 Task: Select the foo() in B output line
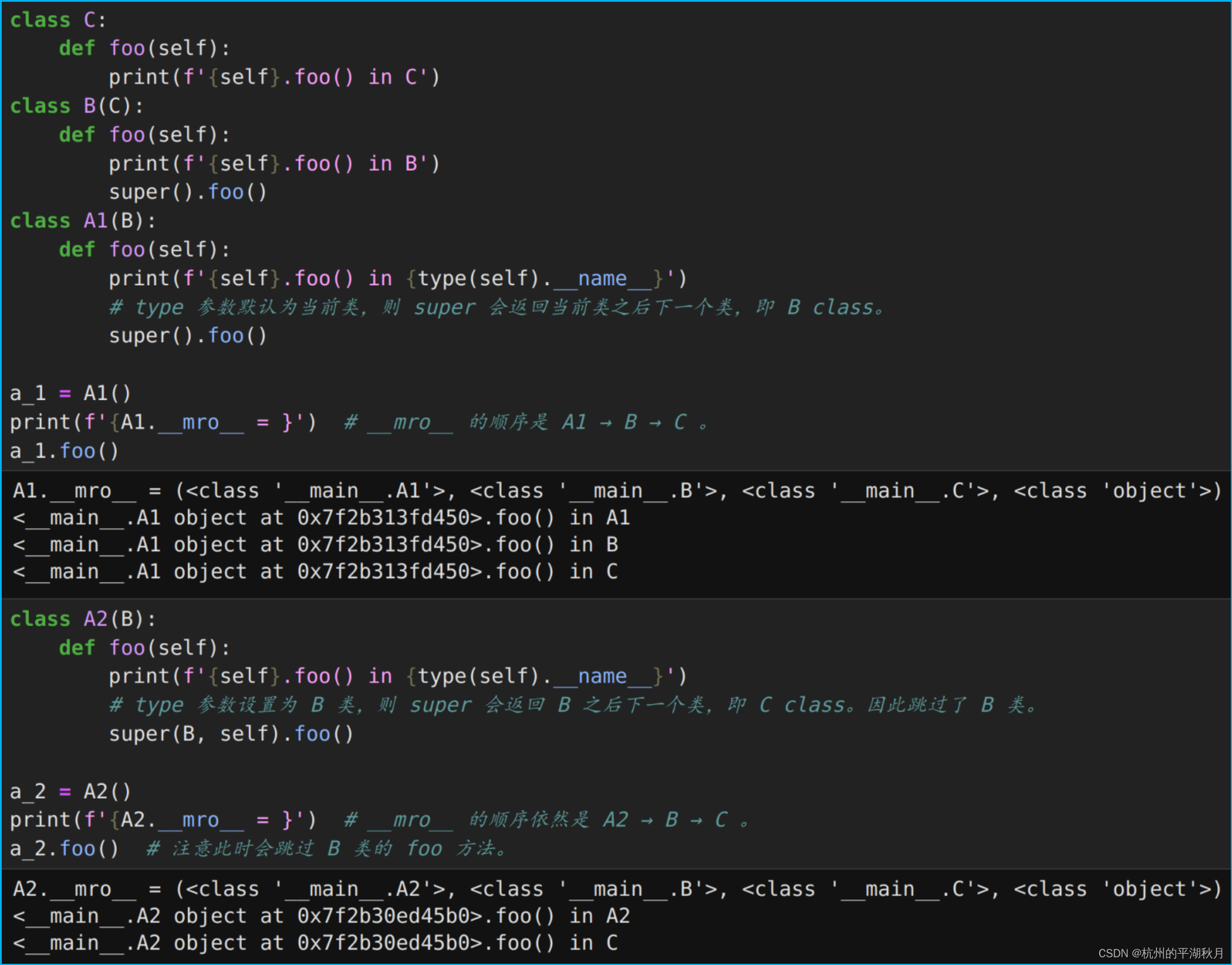pyautogui.click(x=316, y=544)
